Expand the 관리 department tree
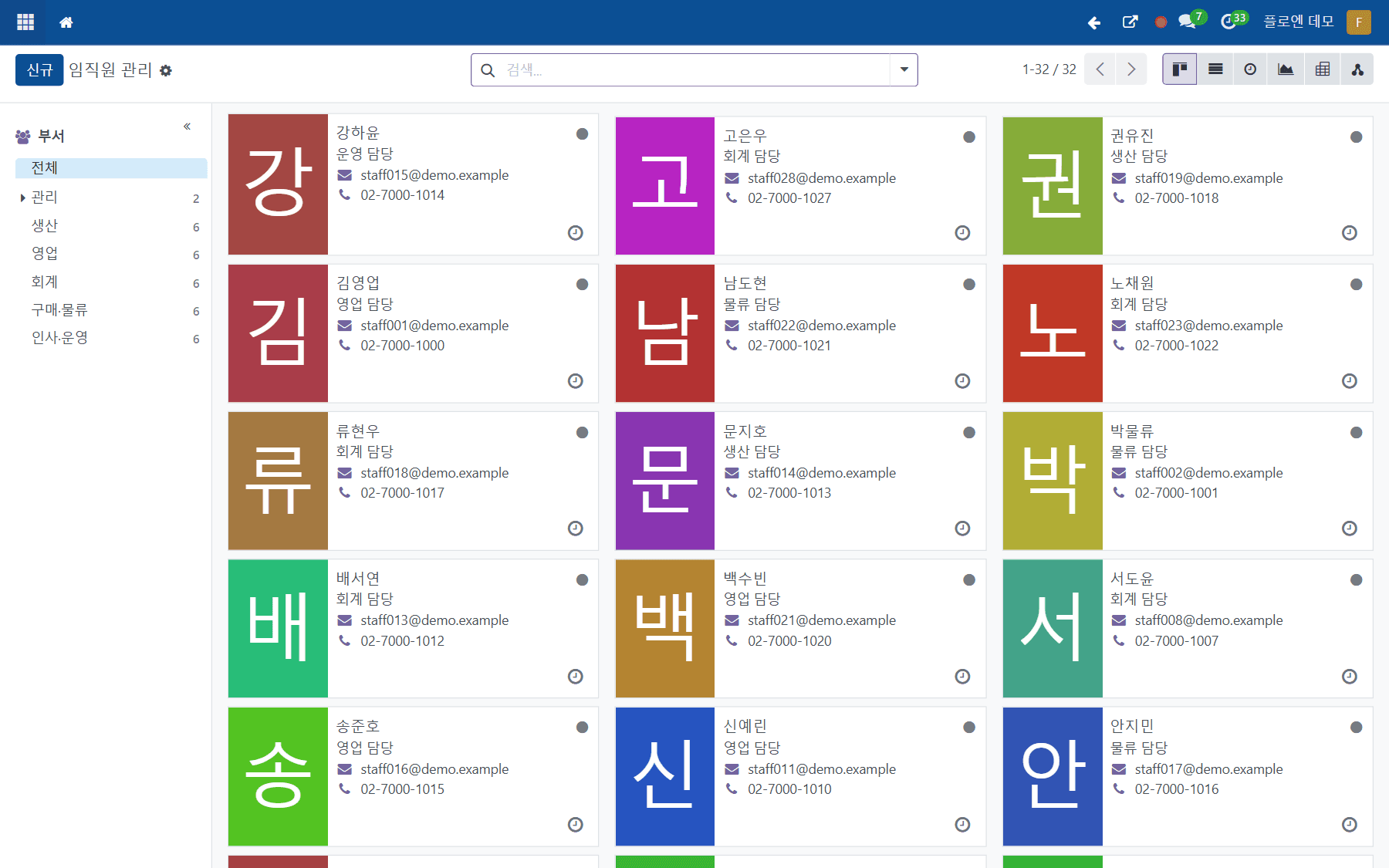This screenshot has height=868, width=1389. pos(22,198)
